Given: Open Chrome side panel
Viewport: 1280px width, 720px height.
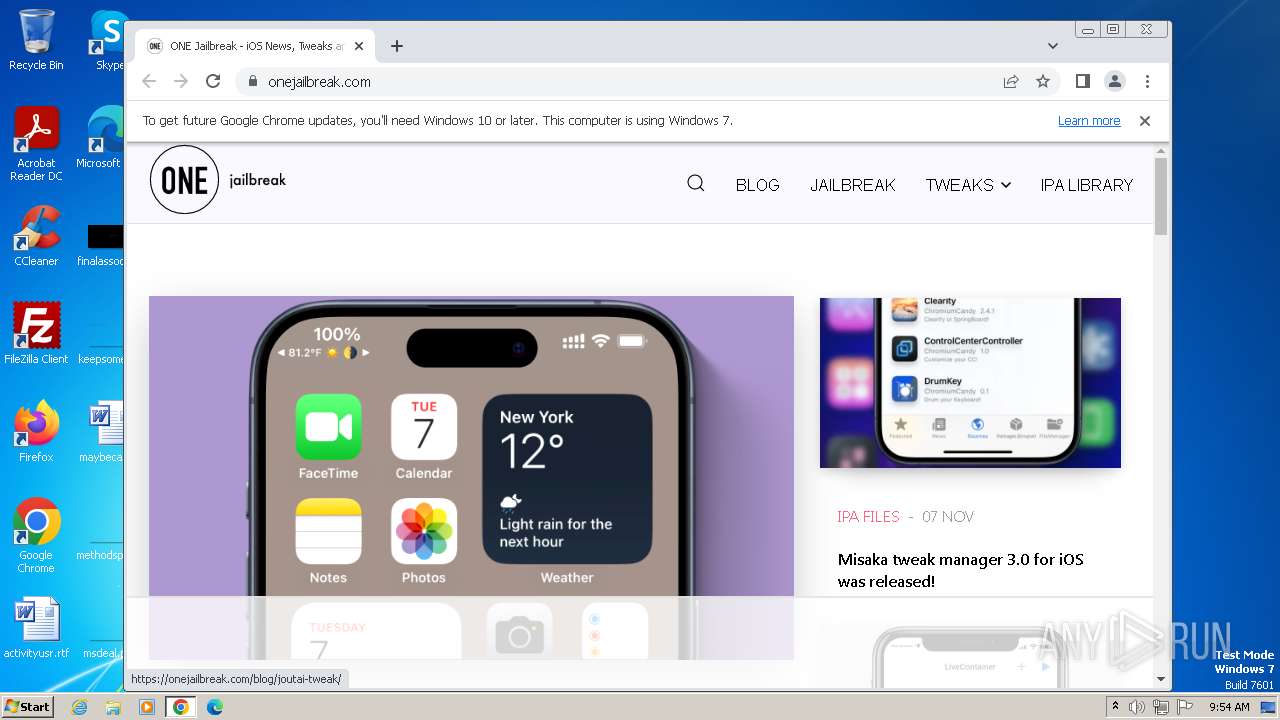Looking at the screenshot, I should click(1083, 82).
